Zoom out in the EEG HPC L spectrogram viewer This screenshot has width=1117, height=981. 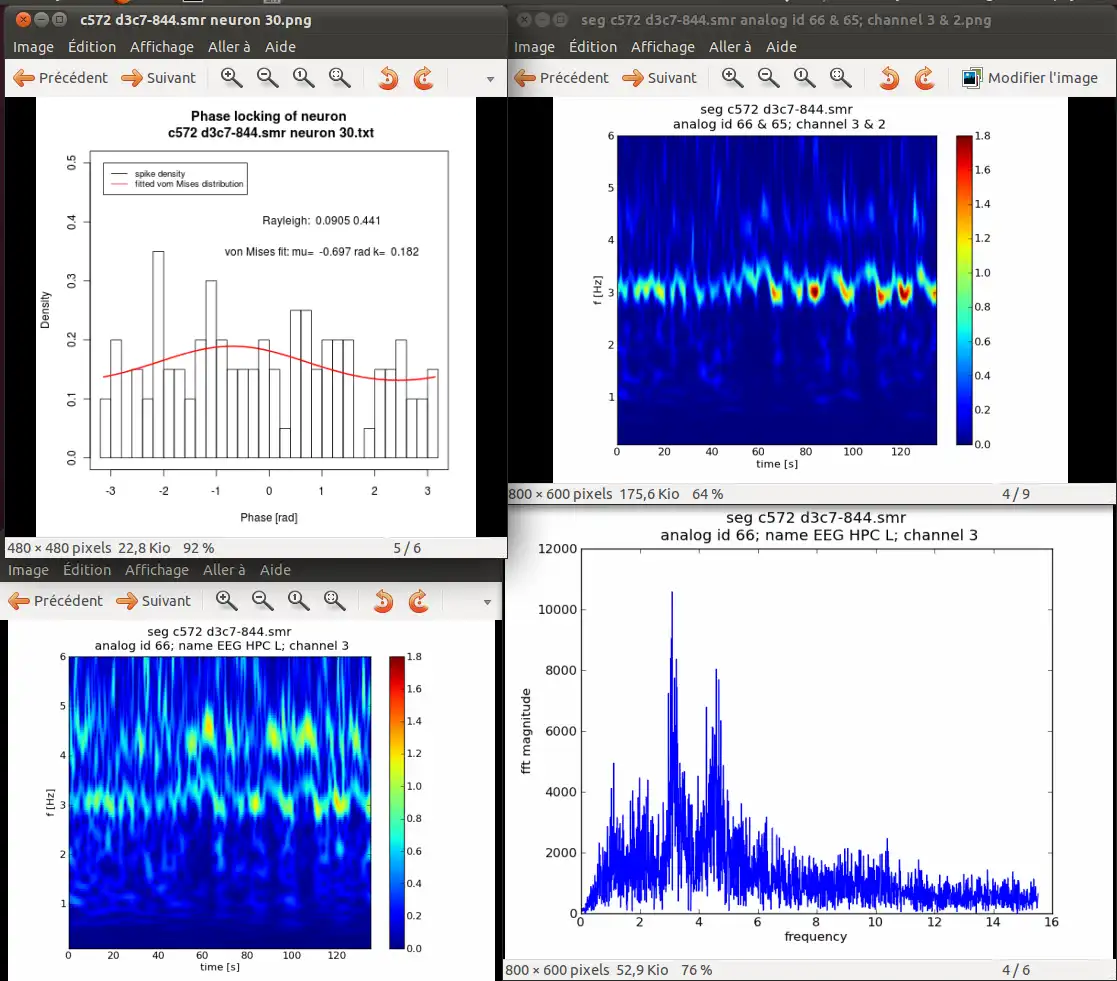click(x=262, y=601)
